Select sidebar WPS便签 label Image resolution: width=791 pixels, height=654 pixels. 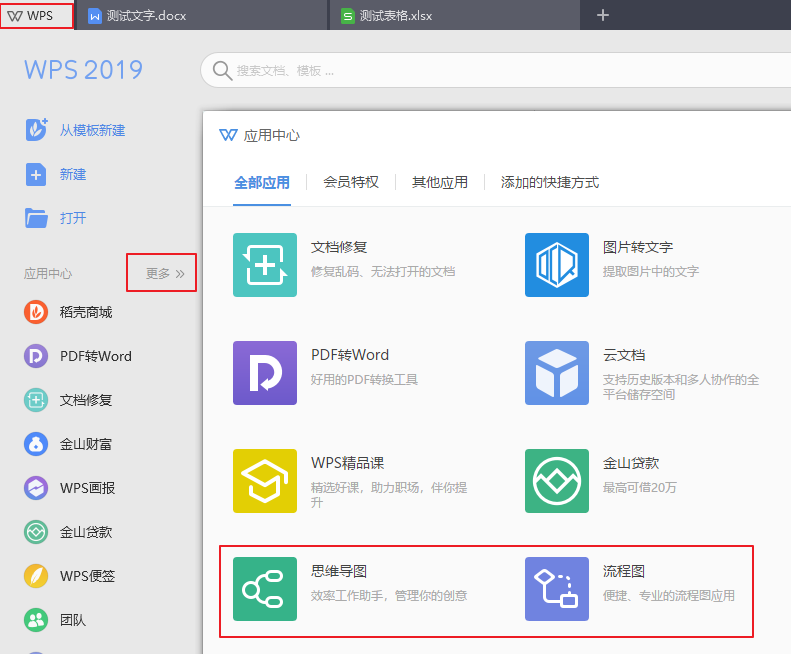point(87,576)
